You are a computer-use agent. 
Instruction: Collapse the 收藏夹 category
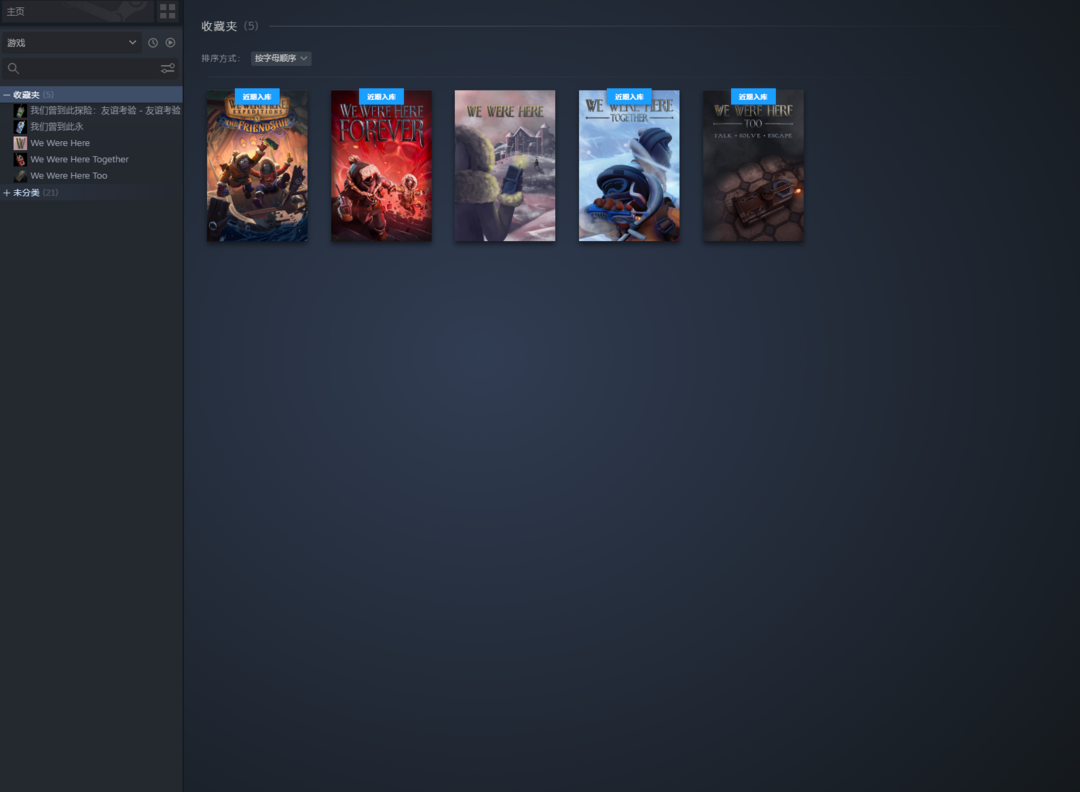(7, 95)
